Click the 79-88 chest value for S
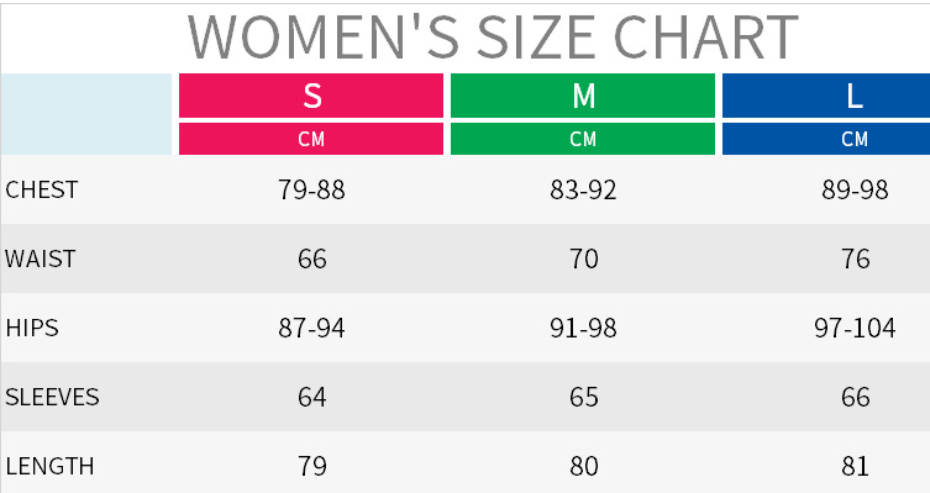 [x=312, y=190]
